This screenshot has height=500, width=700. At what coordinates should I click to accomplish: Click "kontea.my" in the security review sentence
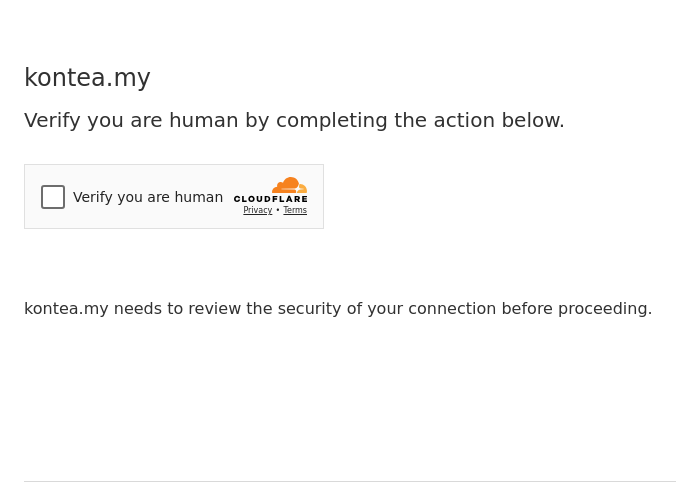point(66,309)
